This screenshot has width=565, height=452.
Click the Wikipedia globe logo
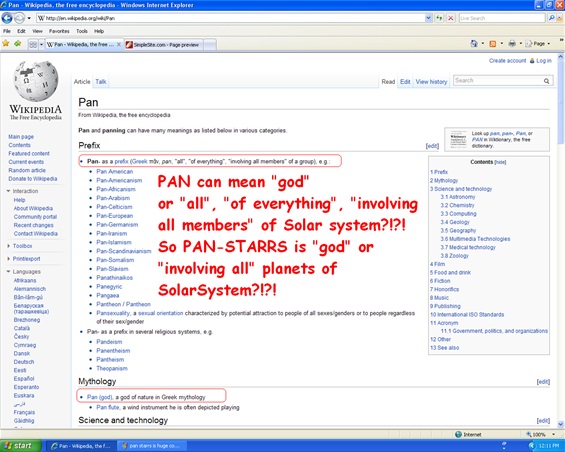35,81
